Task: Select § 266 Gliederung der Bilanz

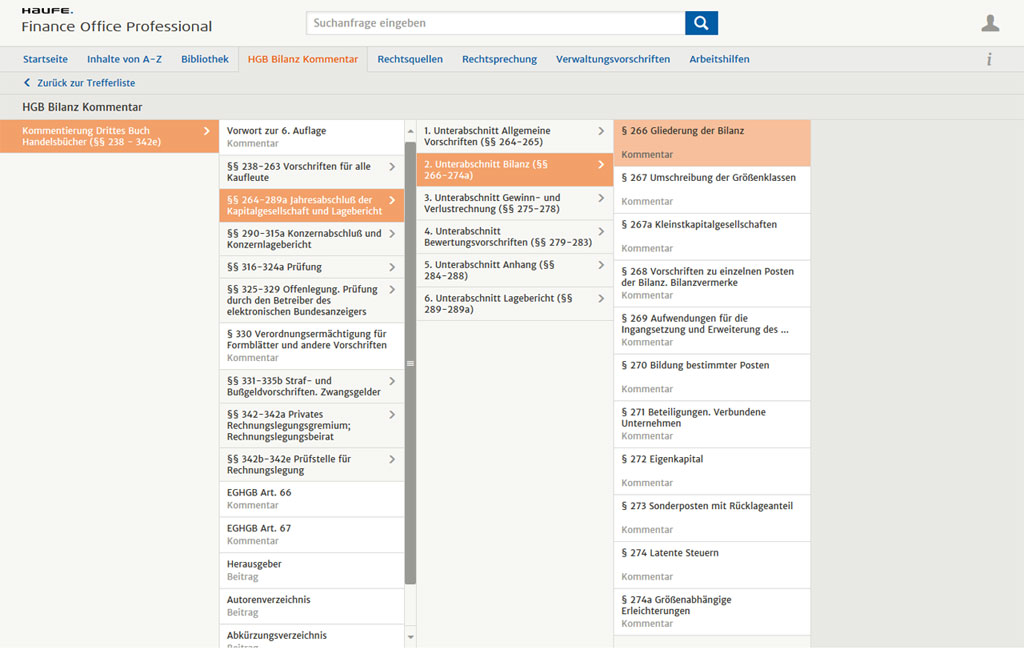Action: point(712,143)
